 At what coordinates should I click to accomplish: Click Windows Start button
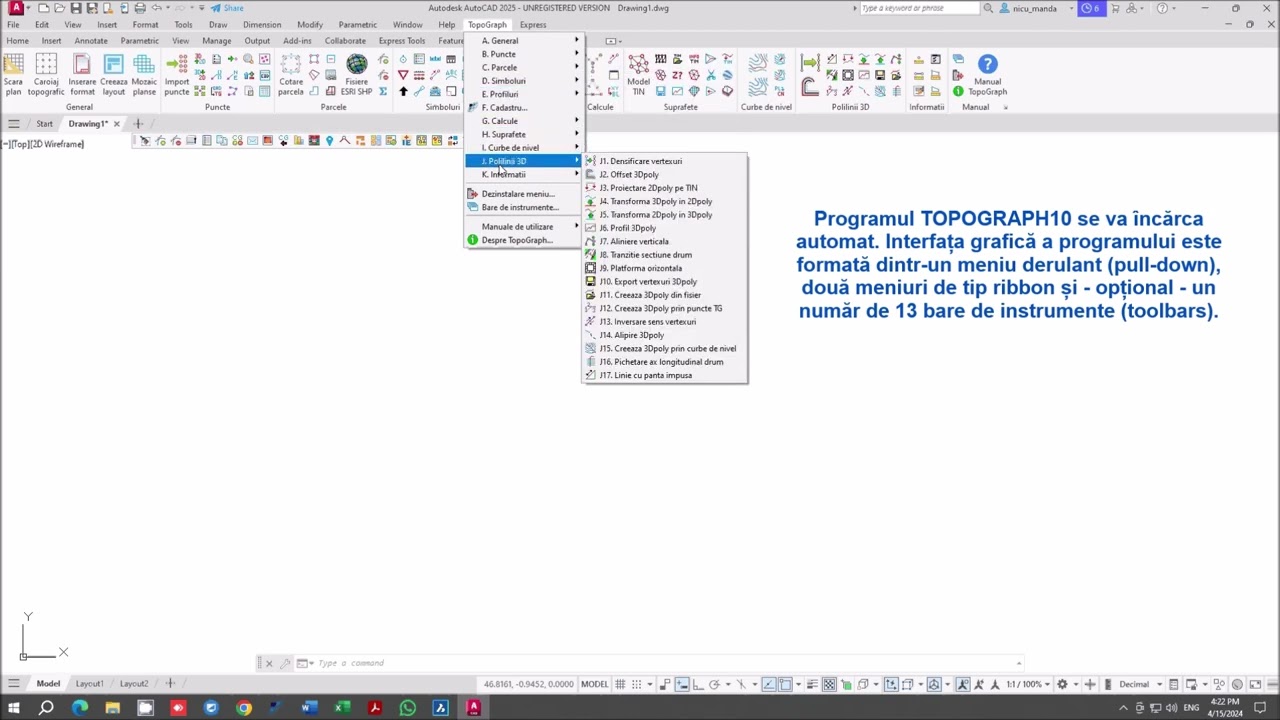click(14, 708)
